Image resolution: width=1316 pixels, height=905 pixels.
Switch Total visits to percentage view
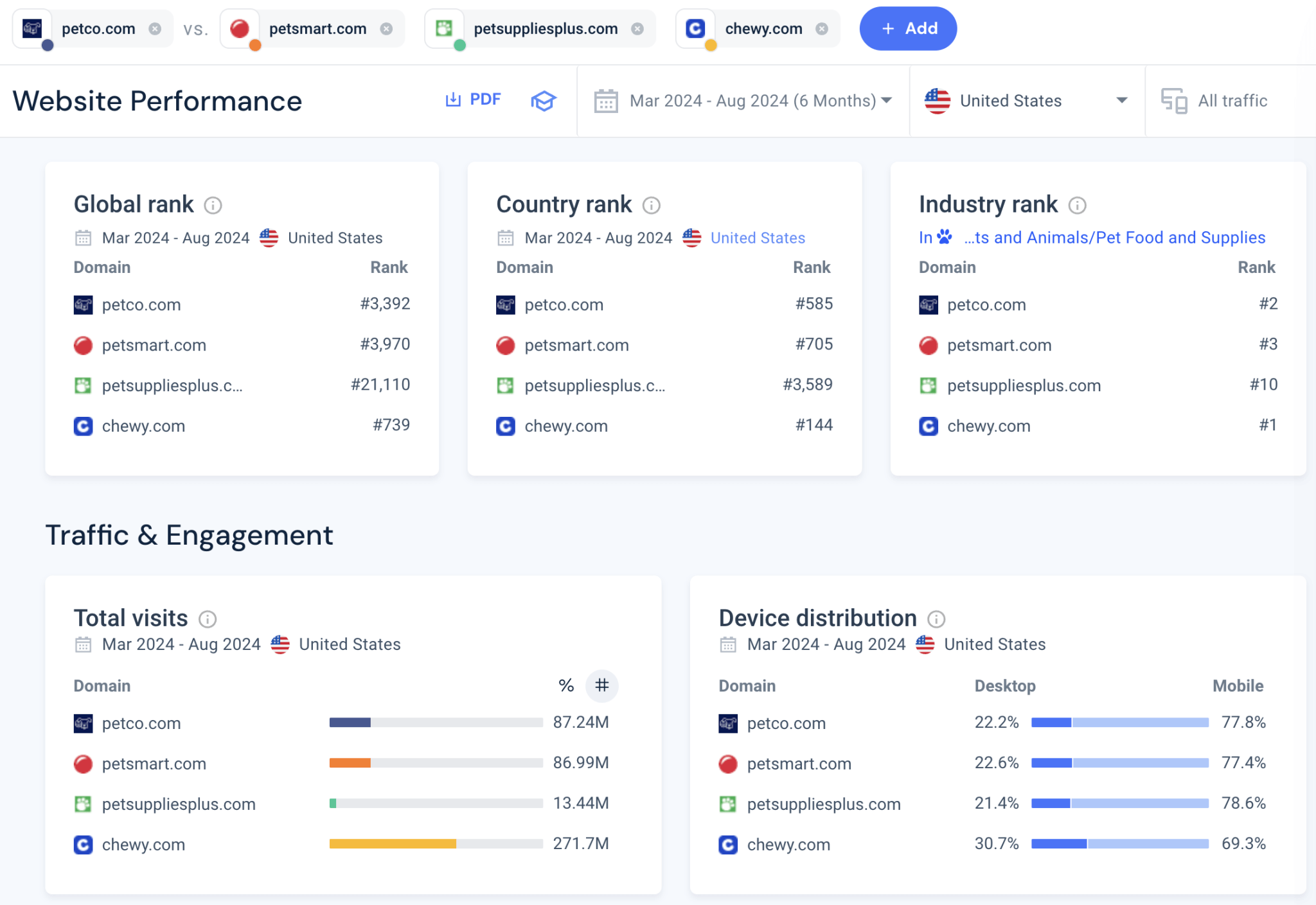pyautogui.click(x=566, y=686)
